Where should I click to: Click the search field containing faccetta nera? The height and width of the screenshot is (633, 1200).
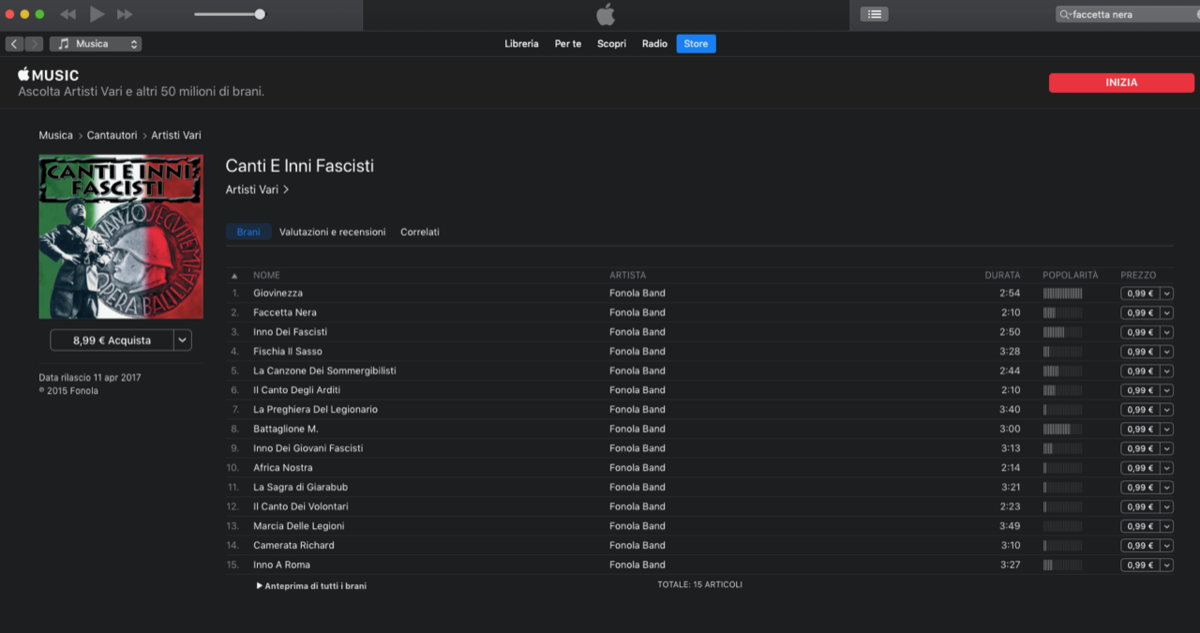pyautogui.click(x=1127, y=14)
